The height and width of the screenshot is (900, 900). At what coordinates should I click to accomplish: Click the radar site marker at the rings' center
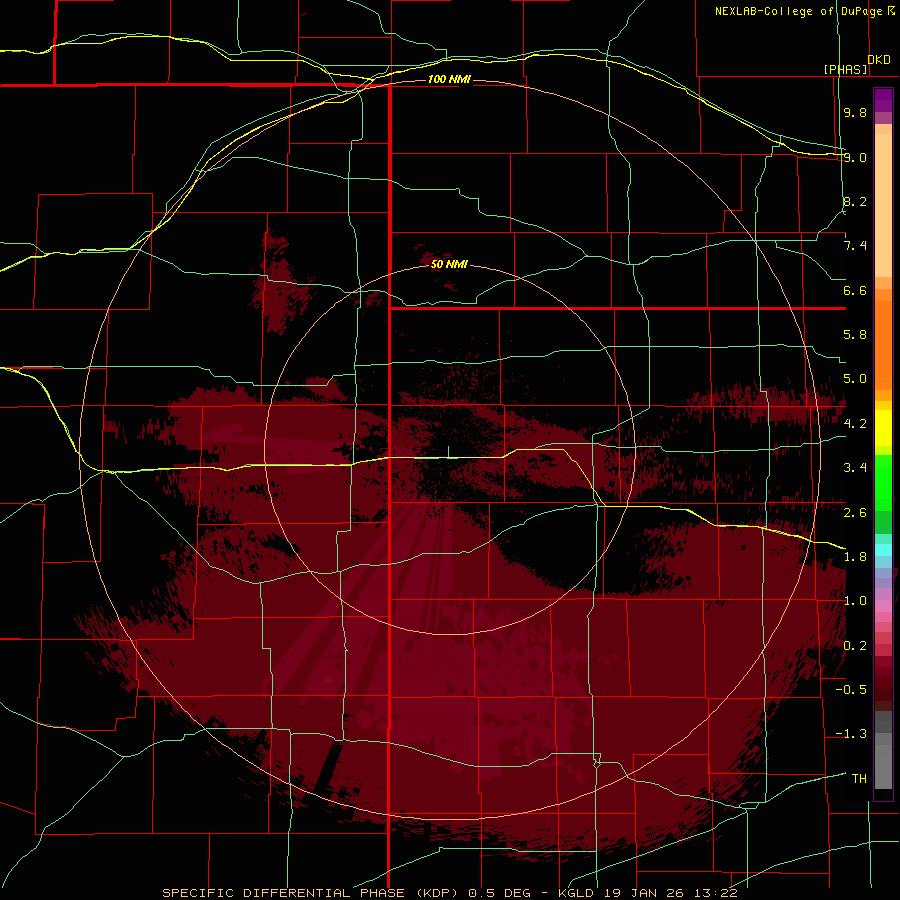click(448, 452)
